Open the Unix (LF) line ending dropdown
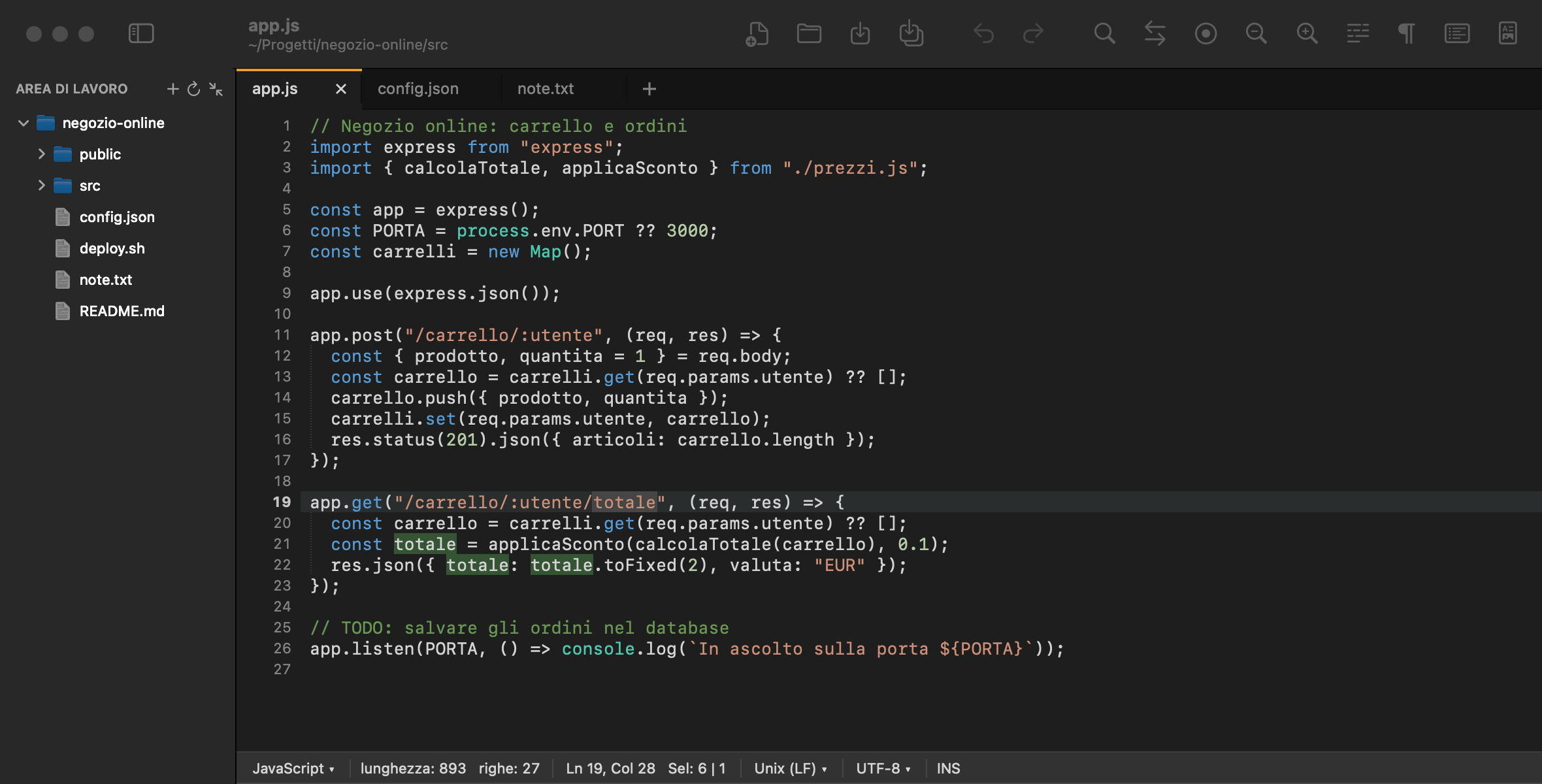This screenshot has width=1542, height=784. click(791, 768)
